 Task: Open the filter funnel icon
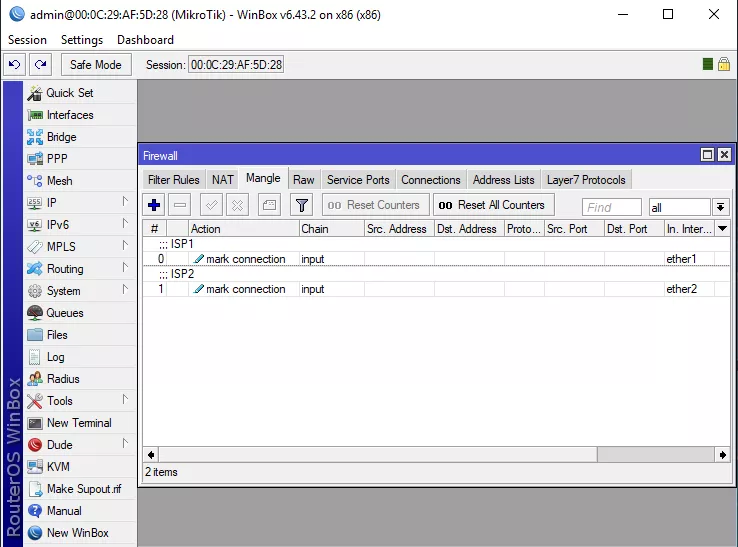pos(302,205)
